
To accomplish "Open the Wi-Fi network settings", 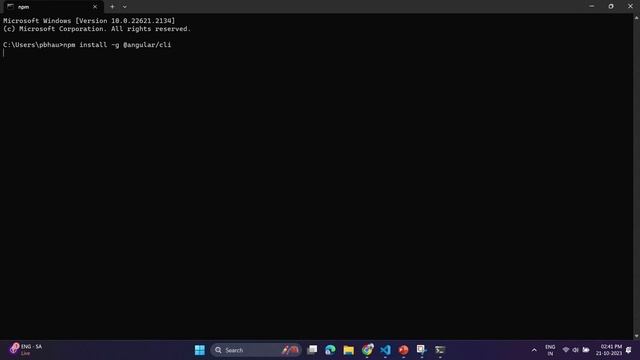I will (566, 350).
